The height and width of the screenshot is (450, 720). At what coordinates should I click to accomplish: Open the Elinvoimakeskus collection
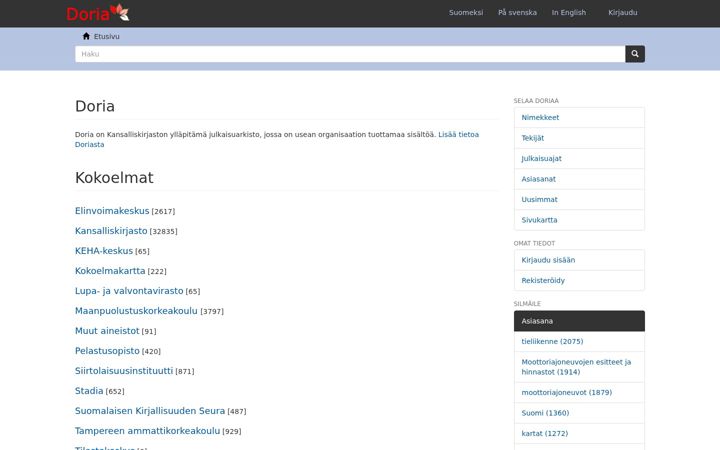(112, 211)
